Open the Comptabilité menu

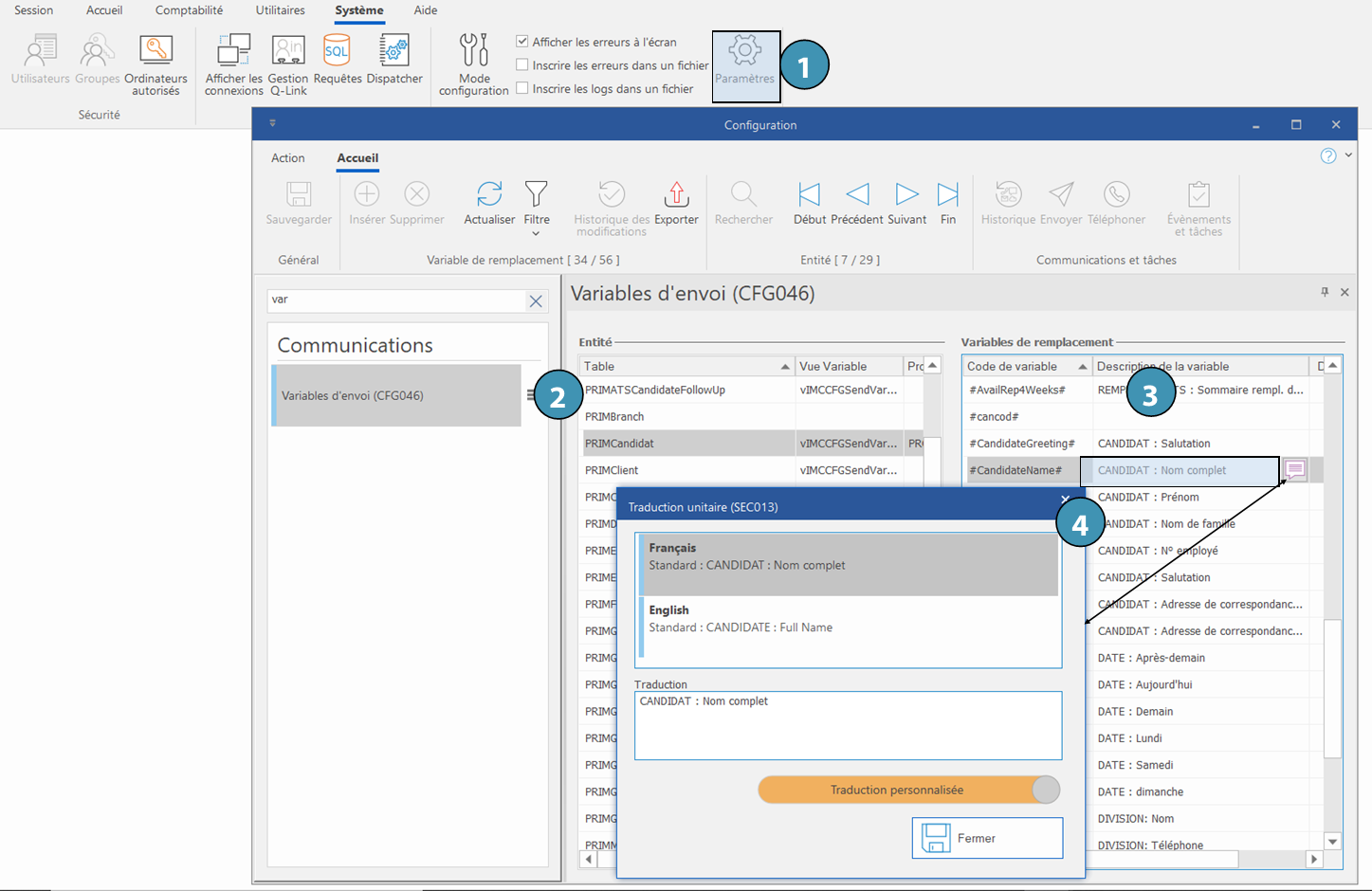click(189, 10)
